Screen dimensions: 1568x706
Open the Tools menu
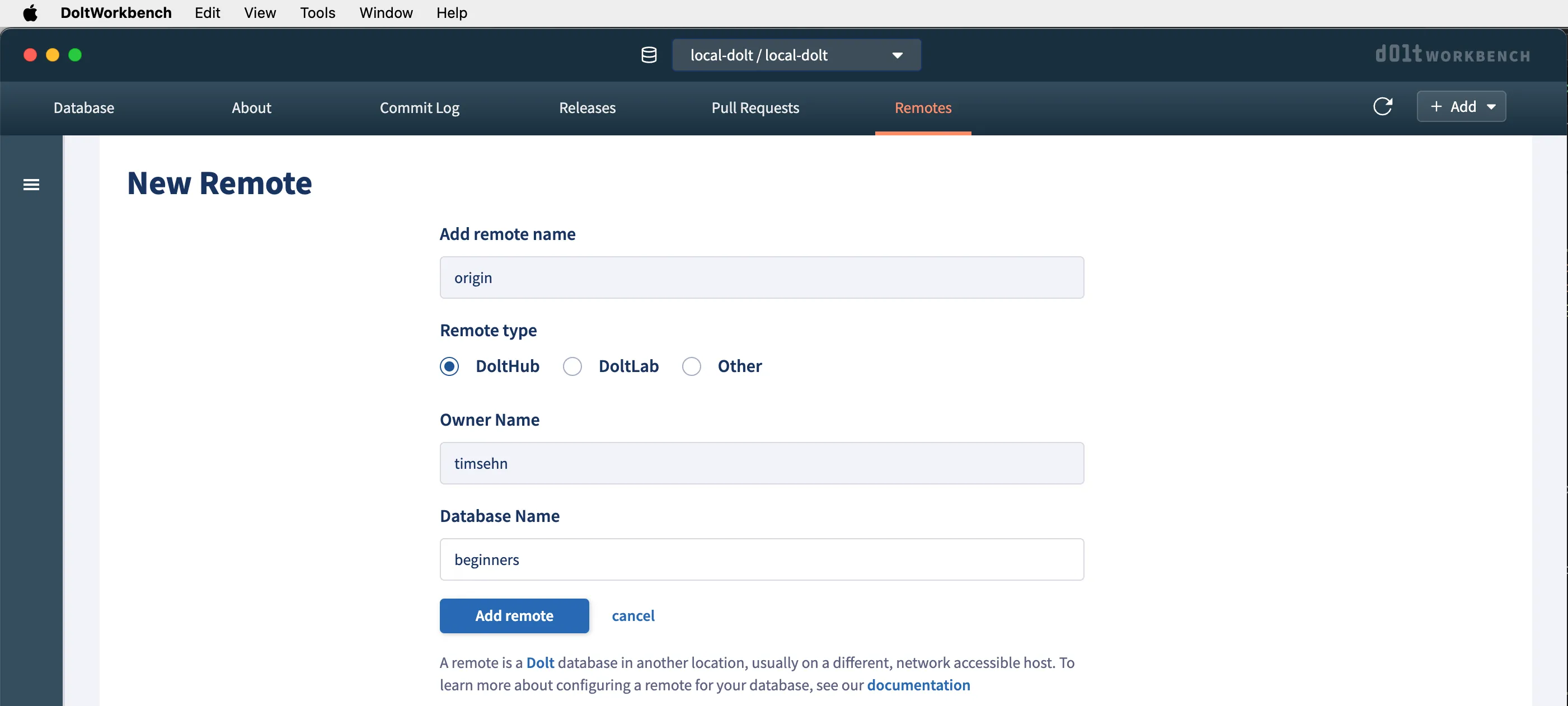click(317, 13)
